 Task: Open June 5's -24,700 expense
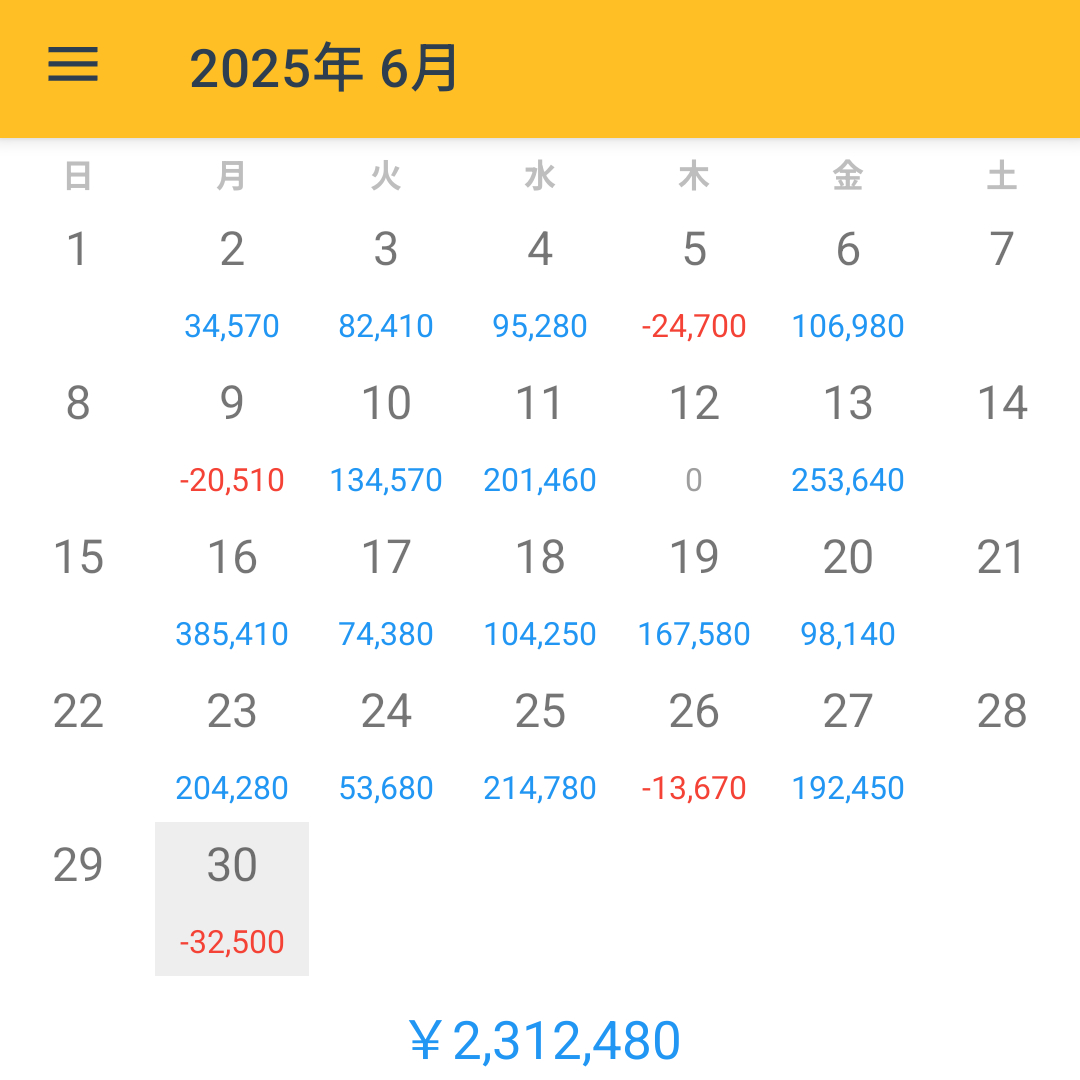pos(694,326)
